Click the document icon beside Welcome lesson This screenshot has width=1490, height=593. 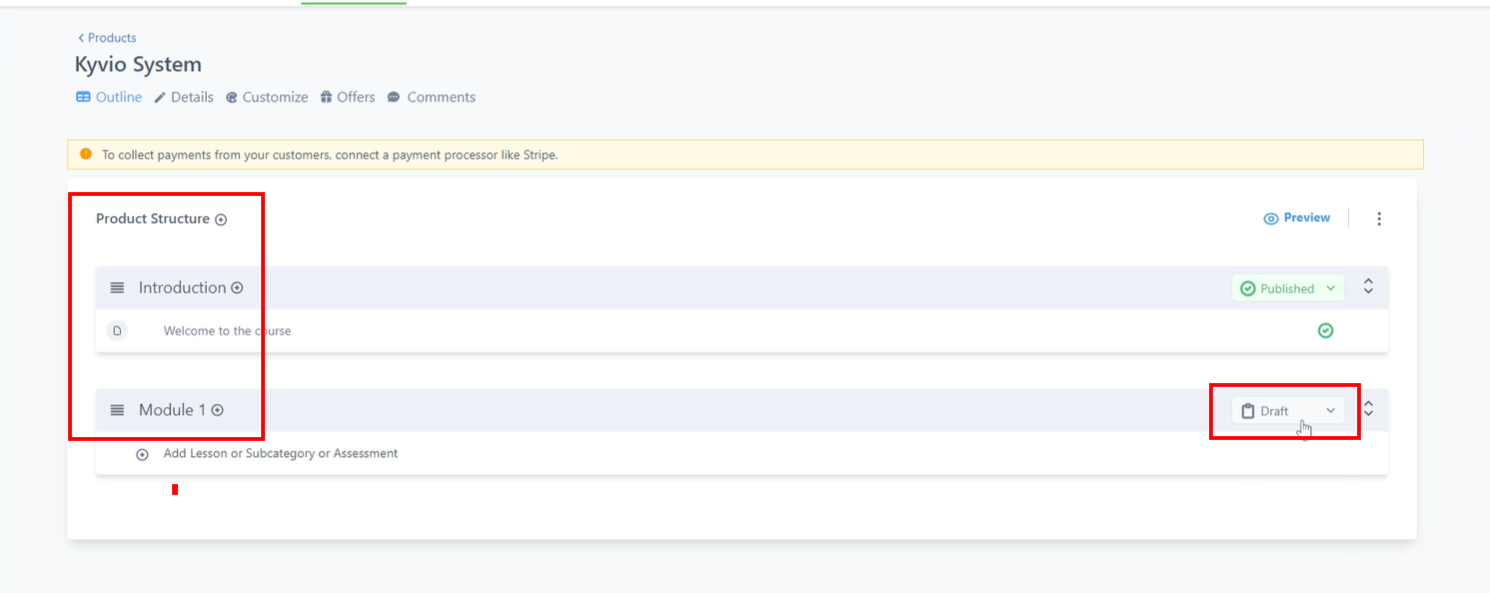117,331
